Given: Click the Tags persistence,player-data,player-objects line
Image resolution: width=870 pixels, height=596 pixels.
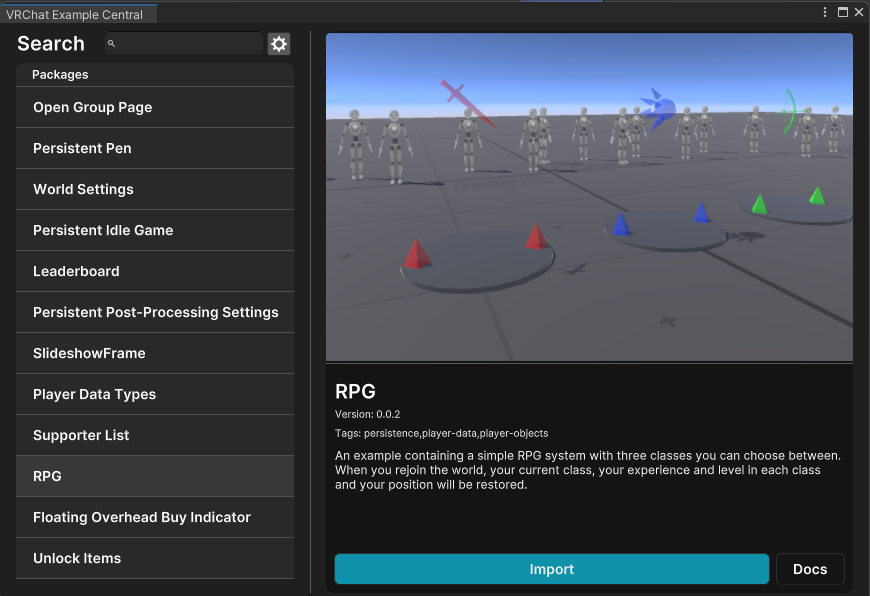Looking at the screenshot, I should tap(441, 433).
